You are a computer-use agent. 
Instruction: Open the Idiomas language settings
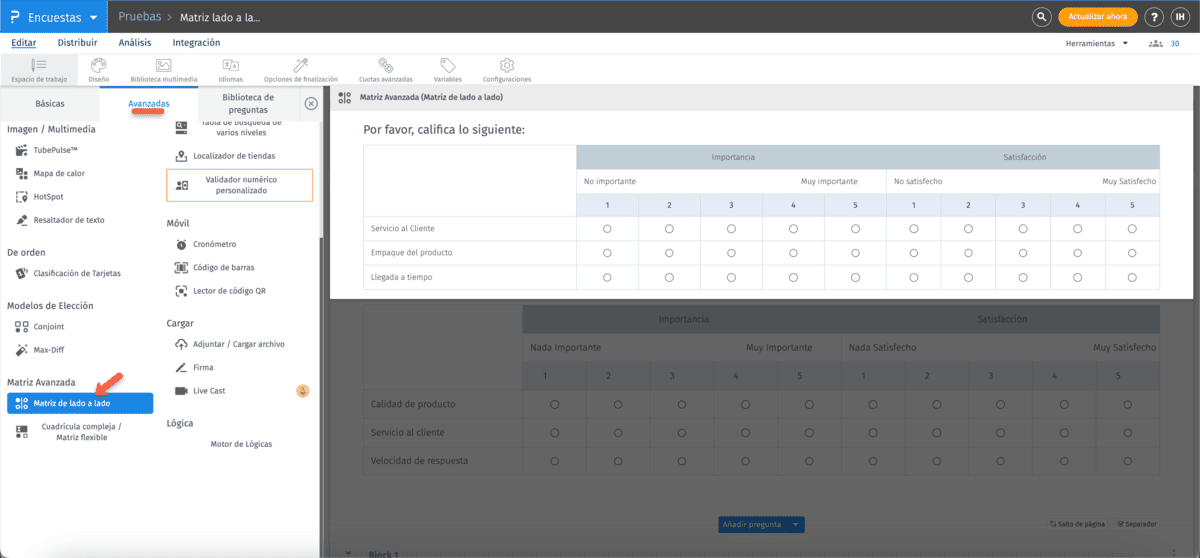pos(230,69)
